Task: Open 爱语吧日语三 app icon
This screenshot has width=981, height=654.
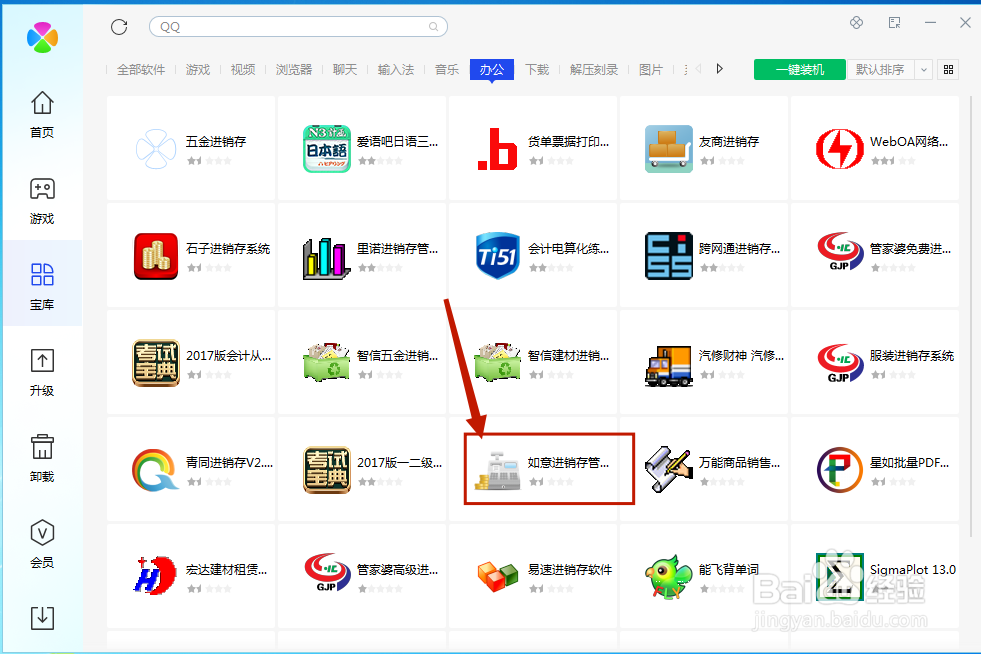Action: [327, 149]
